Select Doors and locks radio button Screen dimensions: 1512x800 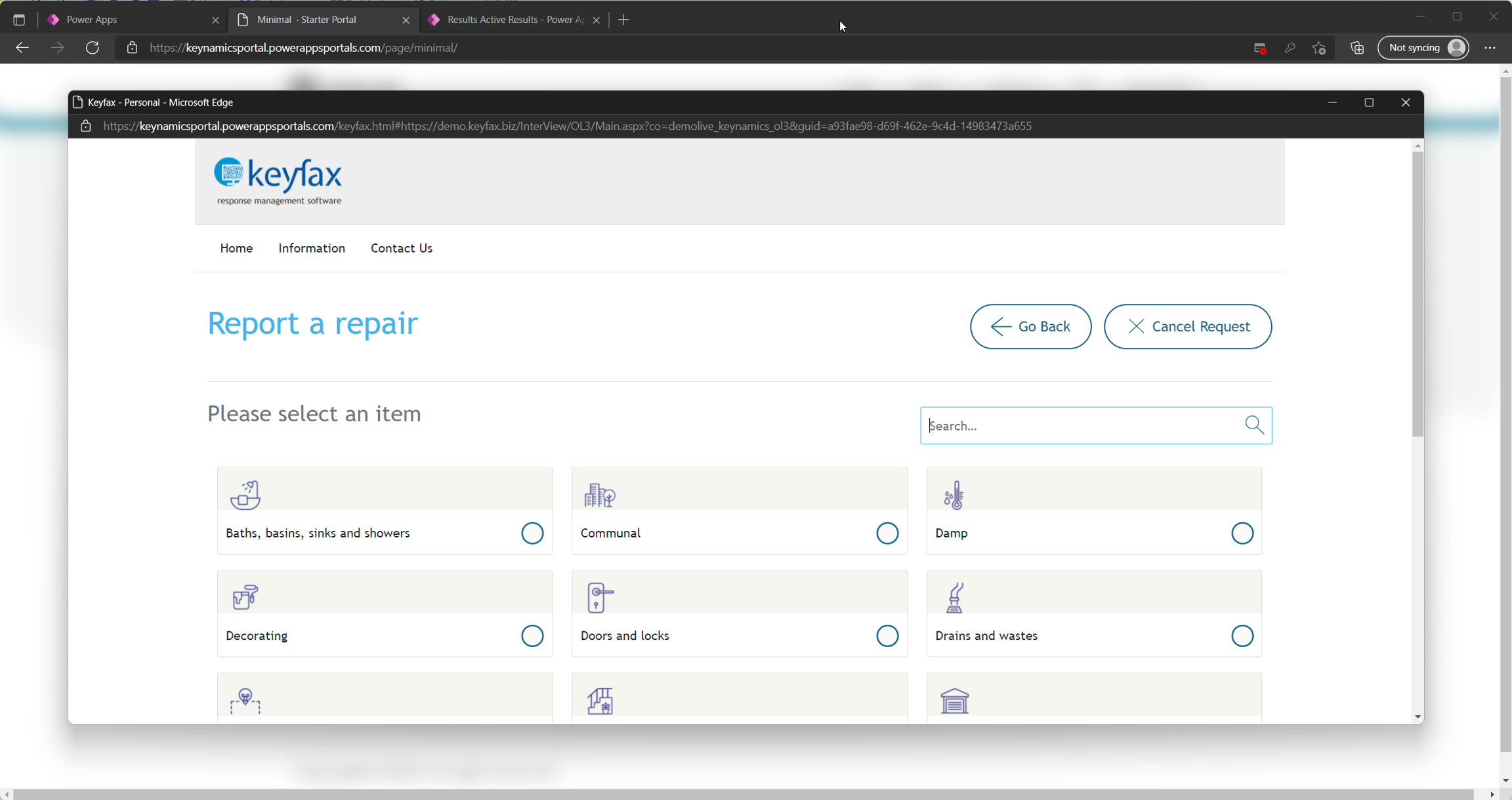point(887,635)
